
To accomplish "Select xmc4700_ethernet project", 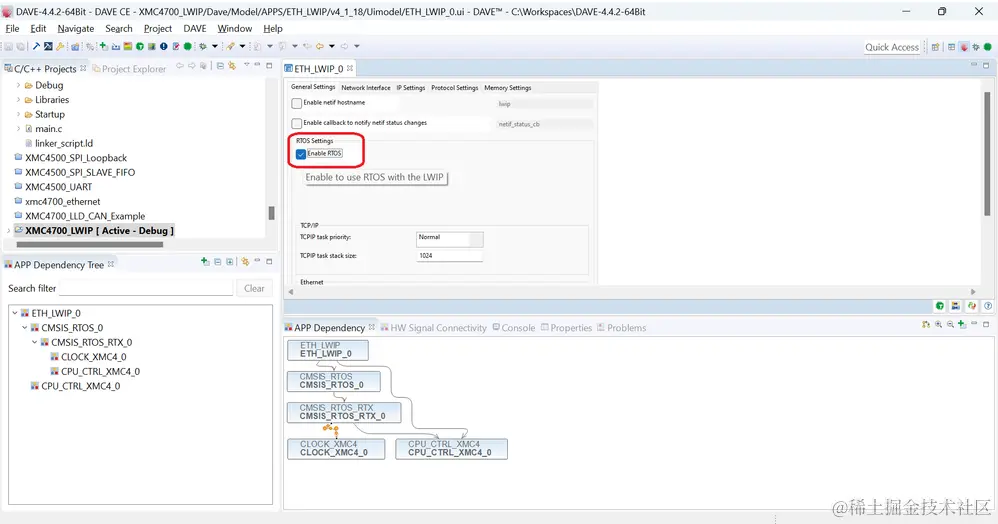I will click(x=62, y=201).
